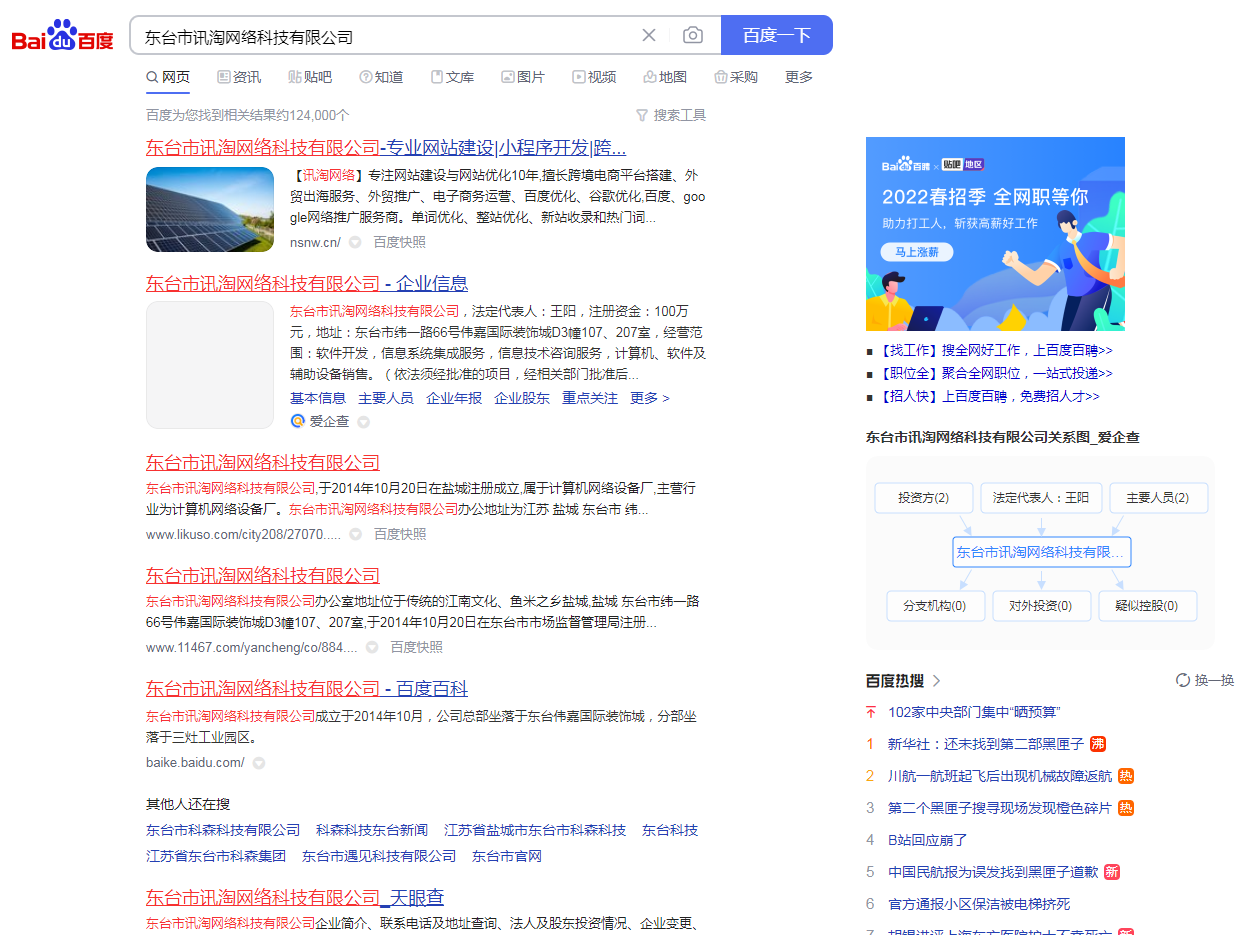Click 主要人员(2) node in graph
1238x935 pixels.
click(x=1157, y=498)
